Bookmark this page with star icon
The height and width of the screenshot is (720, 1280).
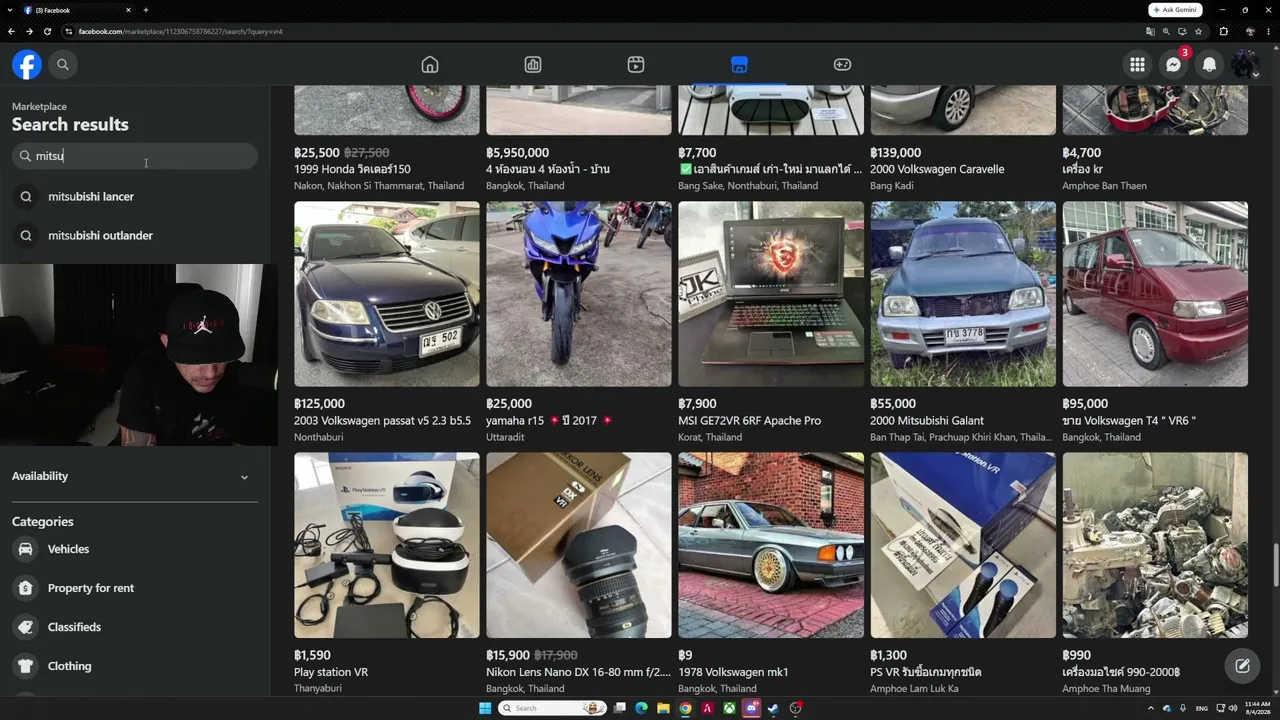tap(1198, 31)
